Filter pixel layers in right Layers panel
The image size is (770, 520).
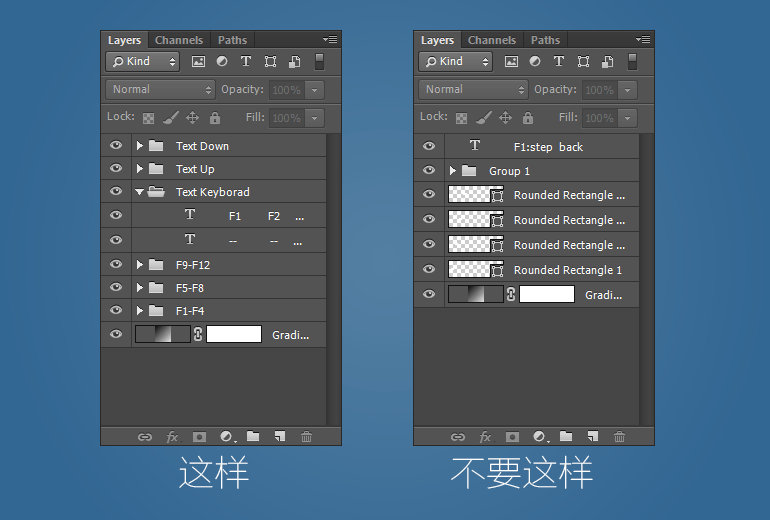tap(511, 61)
